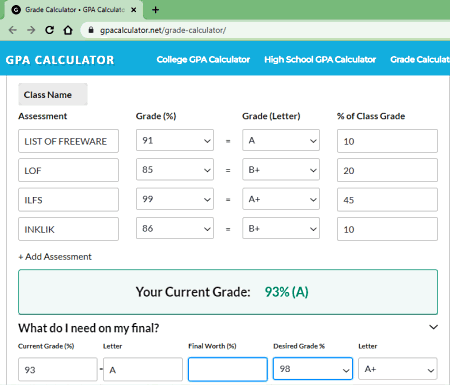Open the grade percent dropdown showing 99
450x385 pixels.
[x=175, y=199]
